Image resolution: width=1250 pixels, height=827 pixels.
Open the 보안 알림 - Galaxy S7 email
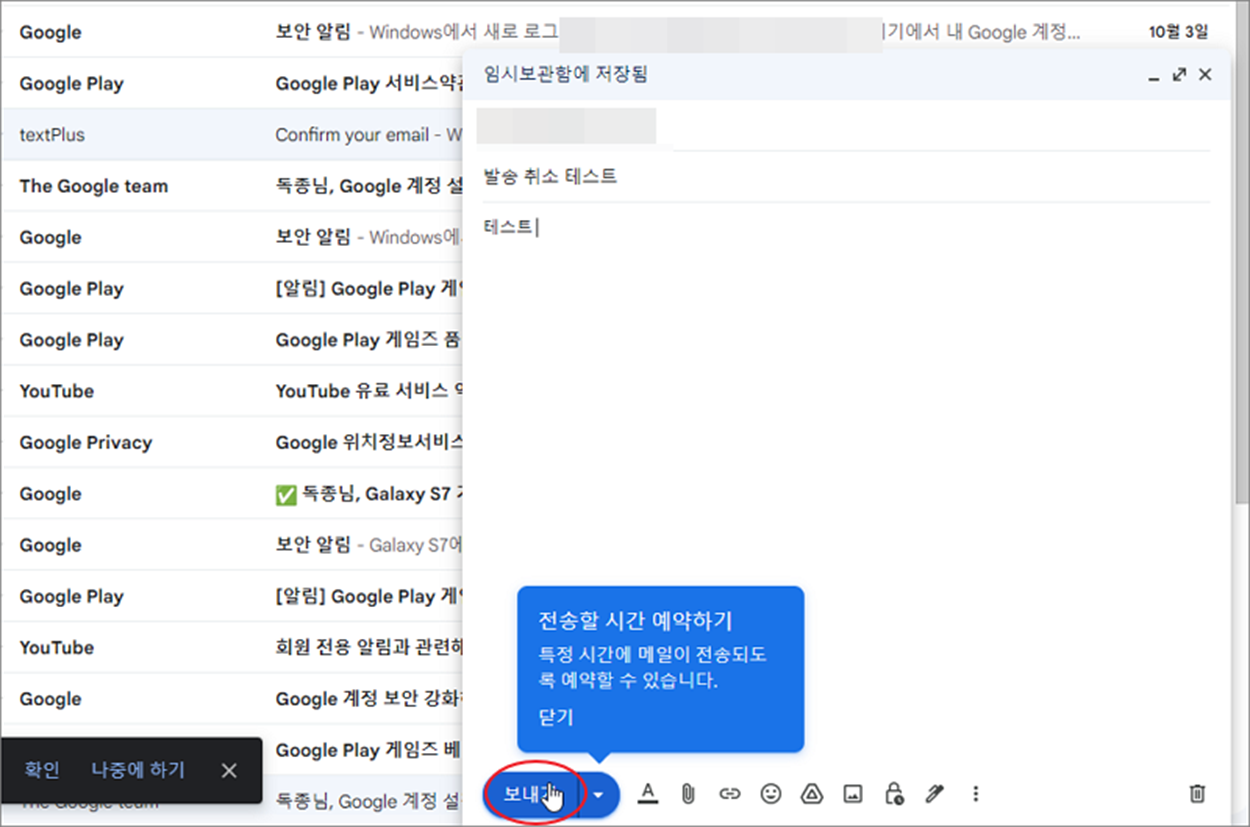coord(231,545)
